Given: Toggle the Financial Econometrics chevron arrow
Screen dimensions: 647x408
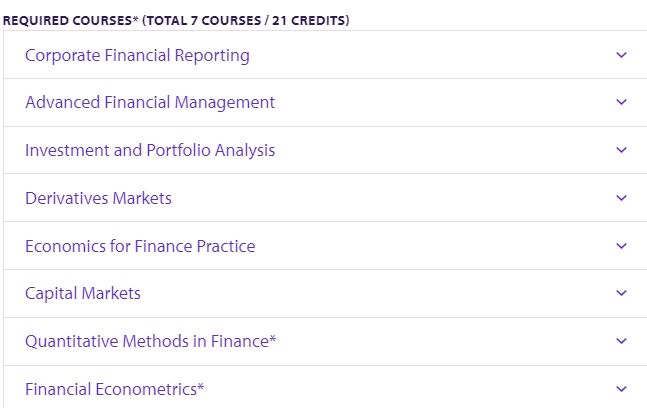Looking at the screenshot, I should [x=621, y=389].
